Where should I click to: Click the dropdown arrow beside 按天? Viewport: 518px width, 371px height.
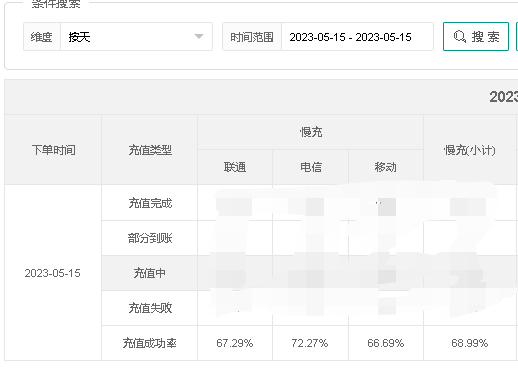click(x=199, y=37)
